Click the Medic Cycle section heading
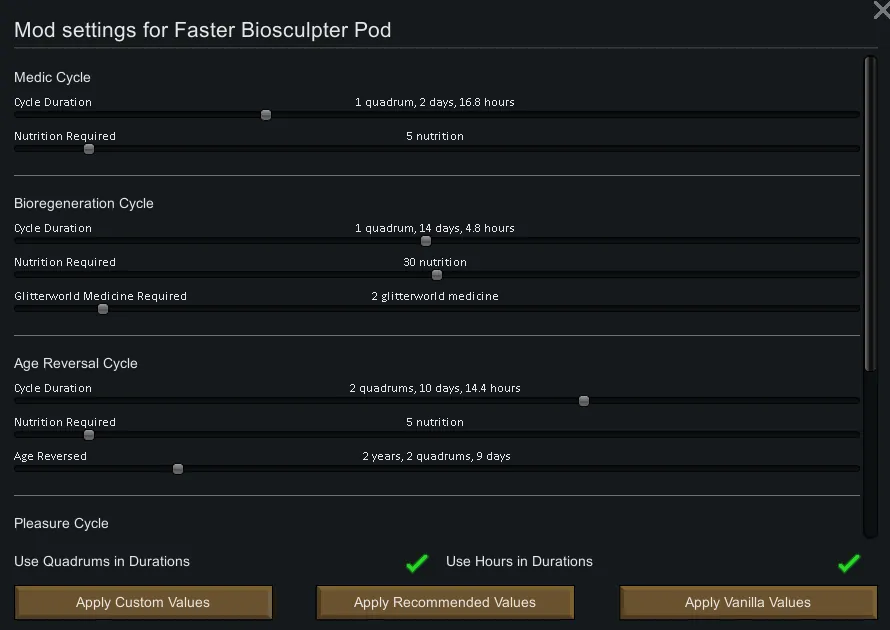The image size is (890, 630). (52, 77)
